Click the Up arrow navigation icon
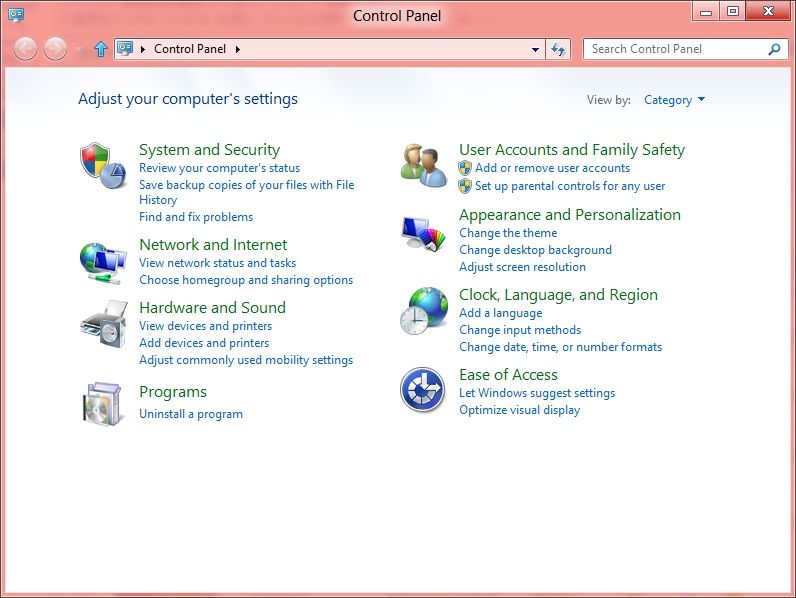Image resolution: width=796 pixels, height=598 pixels. pos(101,49)
